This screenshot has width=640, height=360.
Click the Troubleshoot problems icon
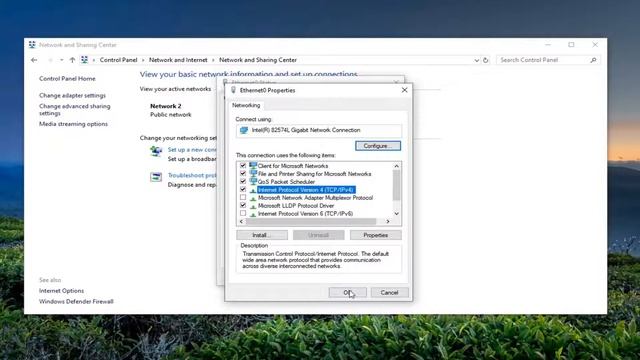click(156, 177)
